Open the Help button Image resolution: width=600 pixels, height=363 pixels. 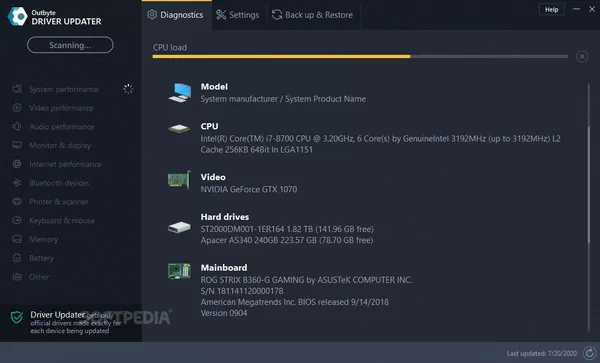[551, 10]
